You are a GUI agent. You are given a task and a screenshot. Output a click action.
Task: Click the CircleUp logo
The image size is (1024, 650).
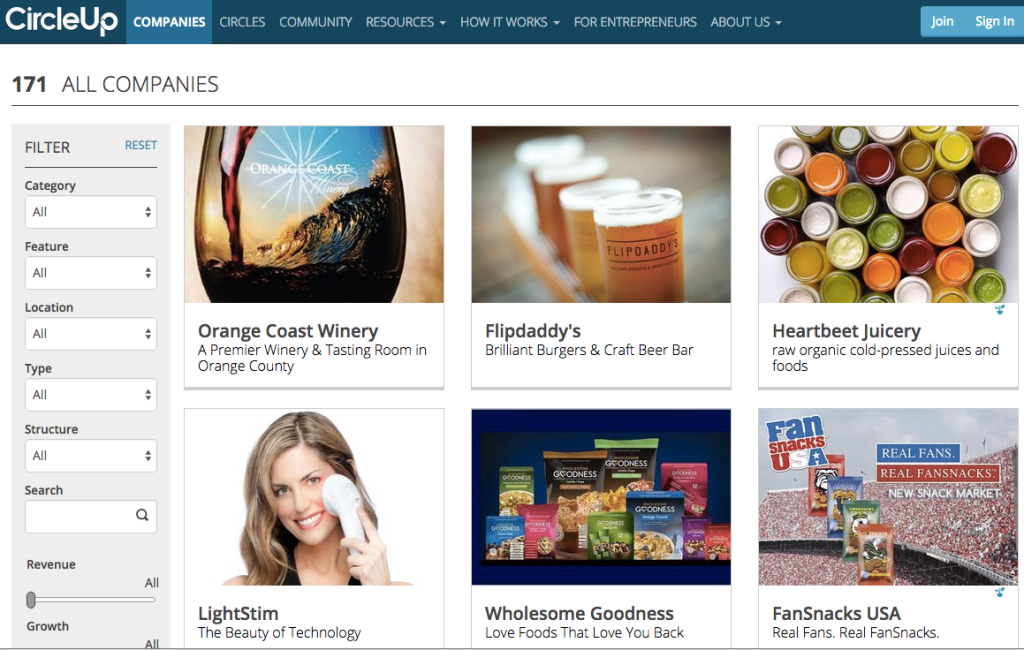(61, 20)
